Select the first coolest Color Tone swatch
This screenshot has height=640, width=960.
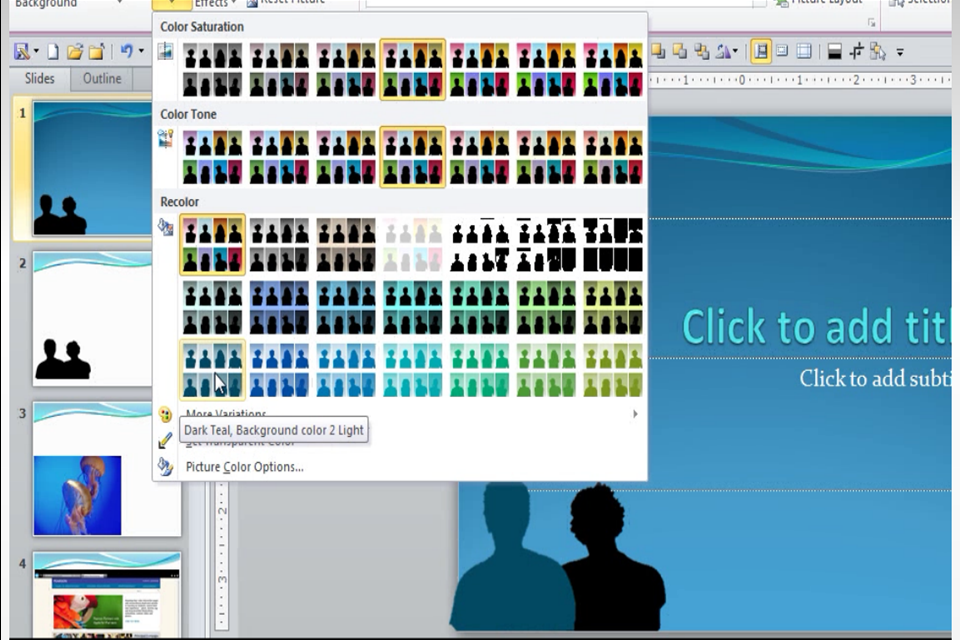click(212, 157)
